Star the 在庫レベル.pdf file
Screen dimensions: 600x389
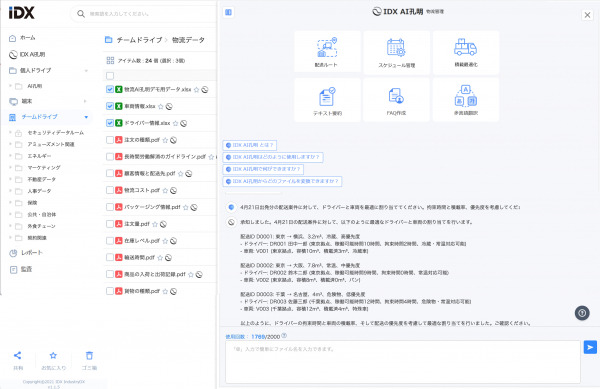coord(165,241)
